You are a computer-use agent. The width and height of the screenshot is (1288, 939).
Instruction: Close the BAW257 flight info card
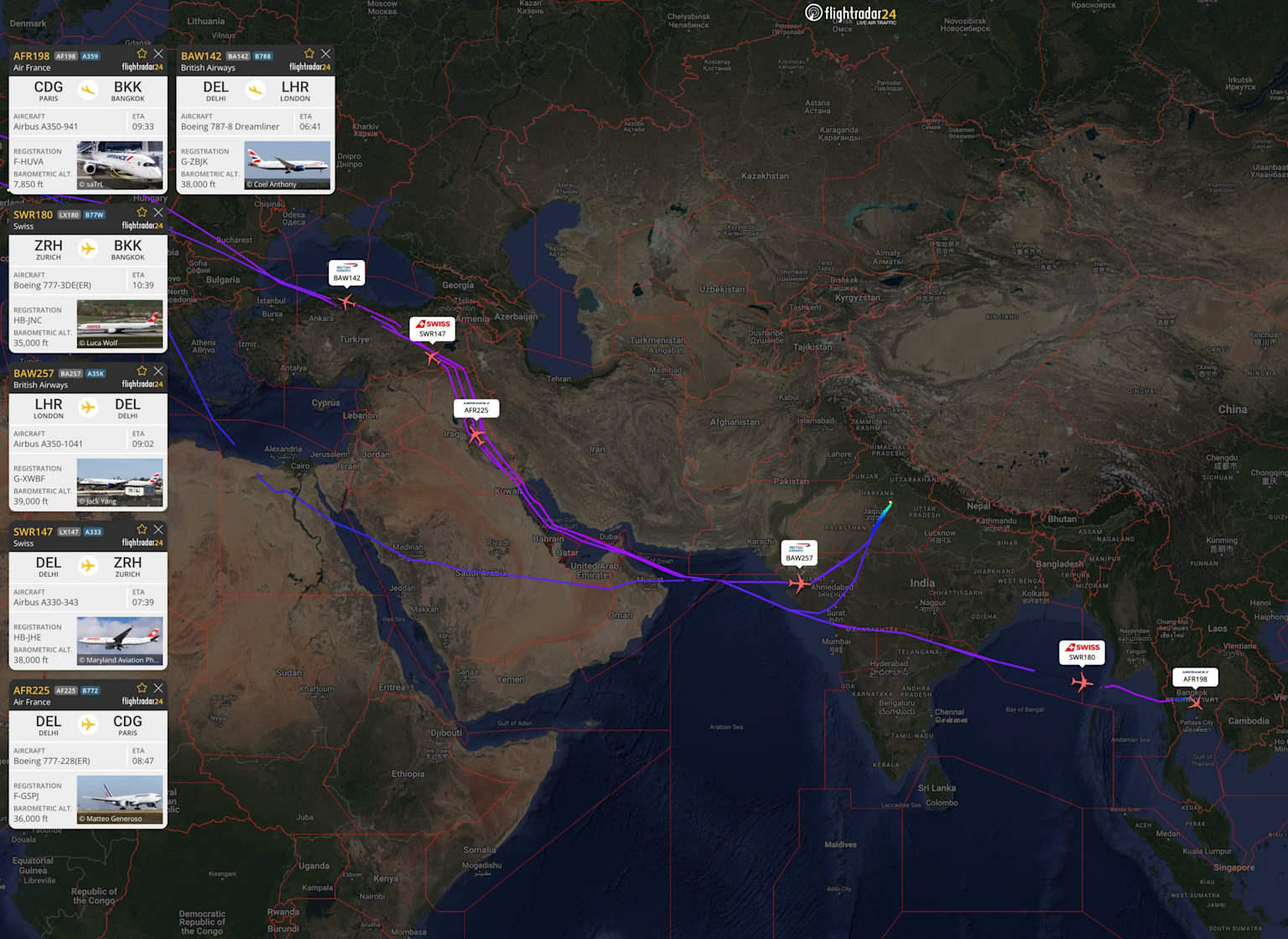158,371
